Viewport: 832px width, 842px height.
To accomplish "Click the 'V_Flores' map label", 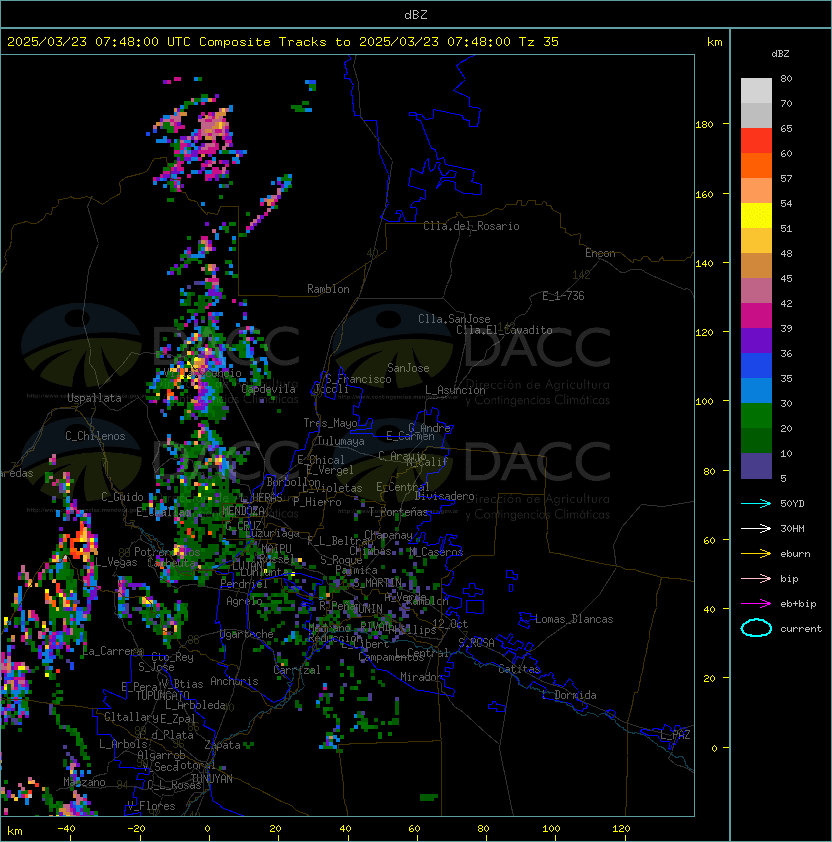I will click(151, 806).
